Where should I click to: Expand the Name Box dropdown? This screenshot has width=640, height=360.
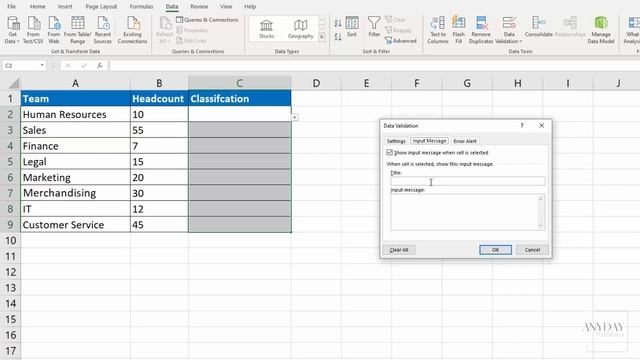coord(42,65)
